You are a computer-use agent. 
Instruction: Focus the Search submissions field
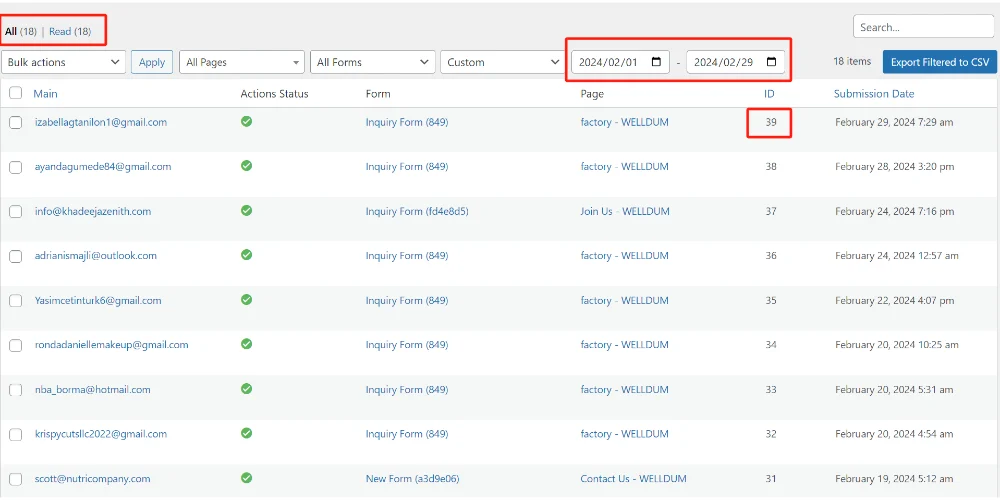point(923,27)
